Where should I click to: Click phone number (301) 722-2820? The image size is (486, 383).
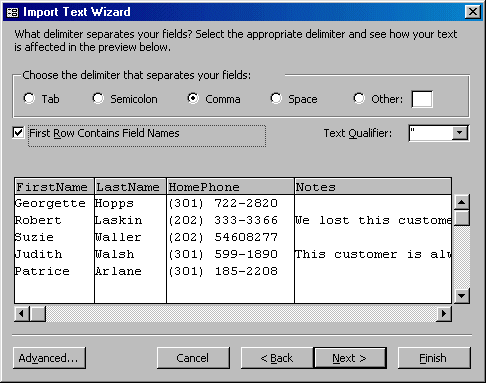[x=223, y=203]
